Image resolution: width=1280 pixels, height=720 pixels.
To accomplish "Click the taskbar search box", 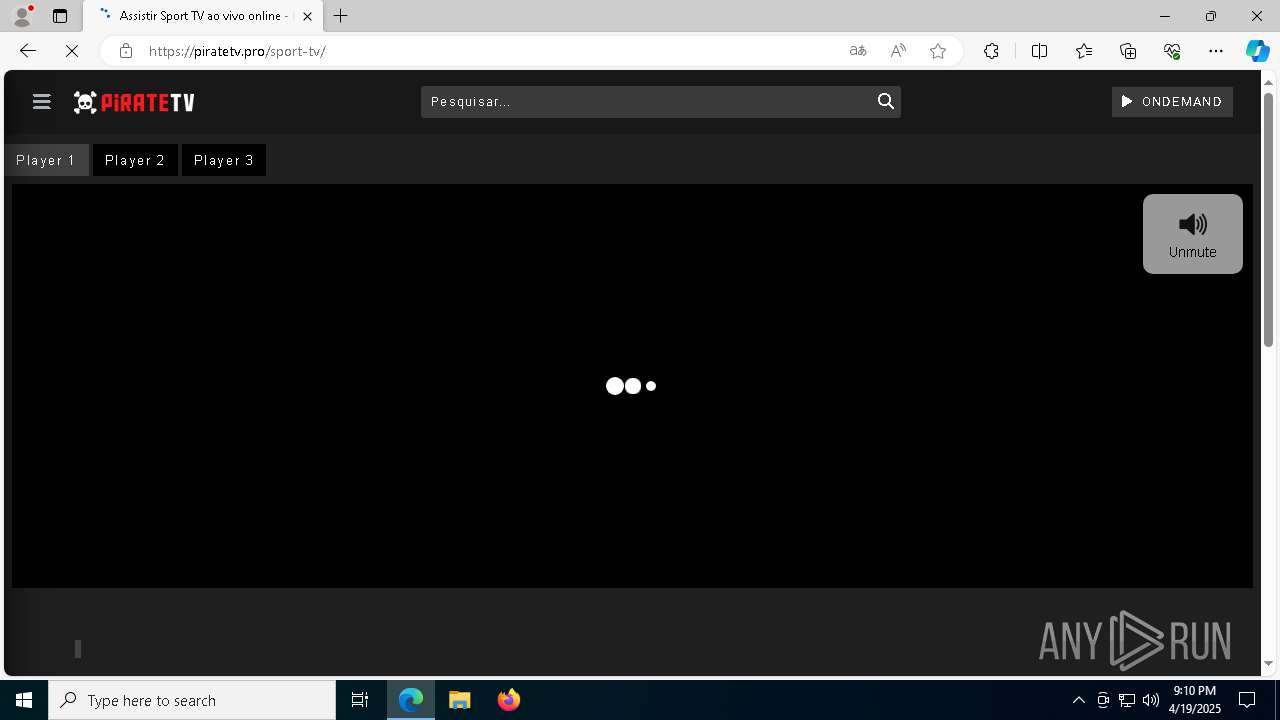I will coord(192,700).
